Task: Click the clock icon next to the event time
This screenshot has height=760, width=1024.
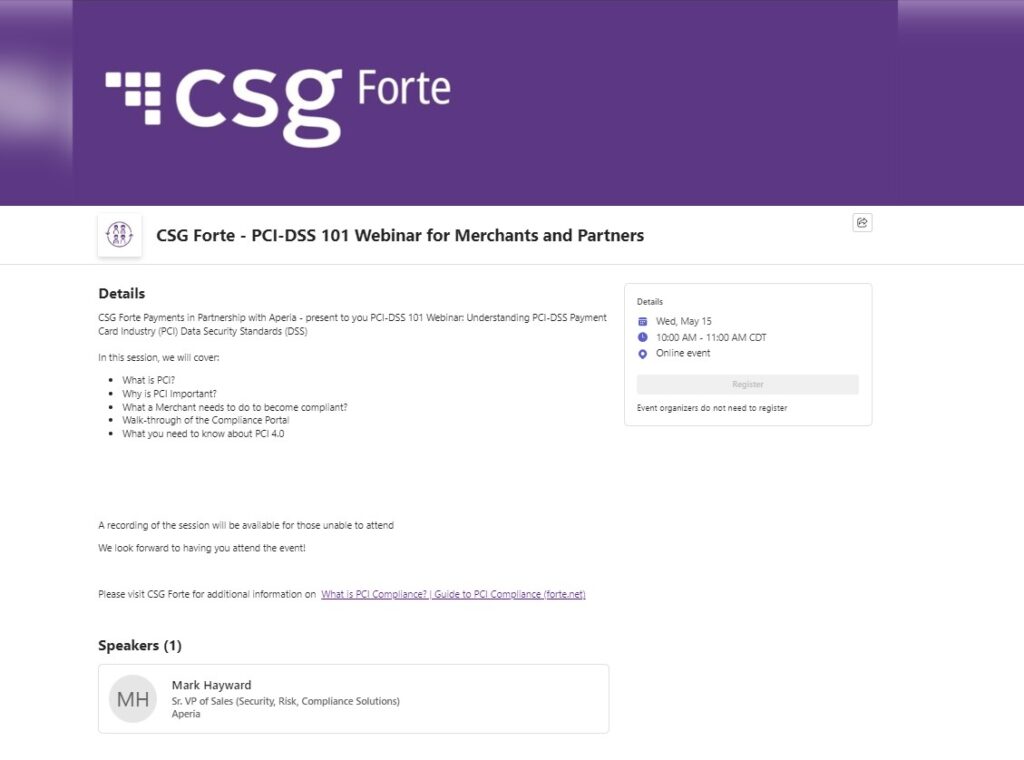Action: point(643,337)
